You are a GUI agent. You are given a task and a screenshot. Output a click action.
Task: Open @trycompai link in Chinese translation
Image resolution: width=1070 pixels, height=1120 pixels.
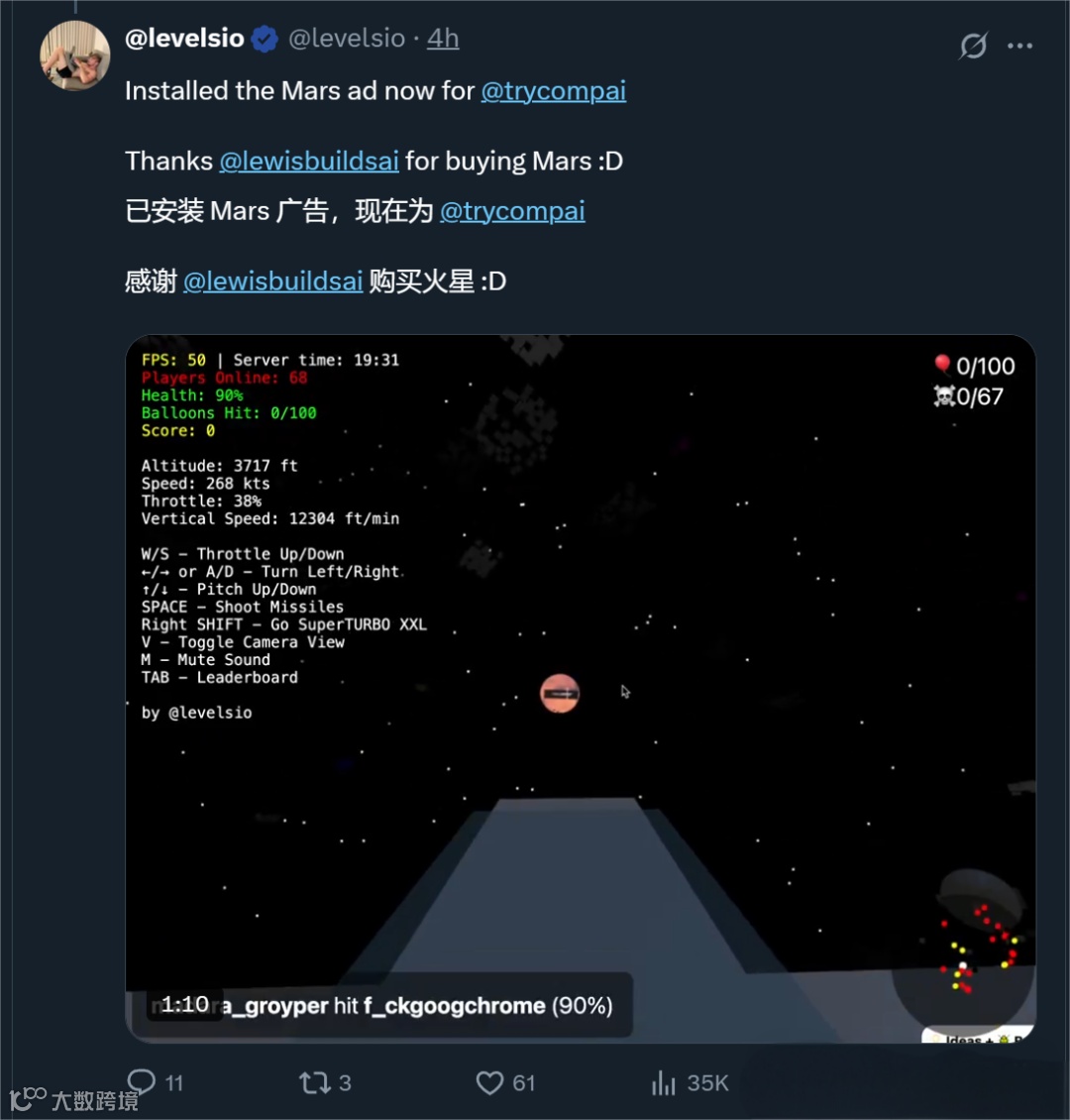point(512,211)
